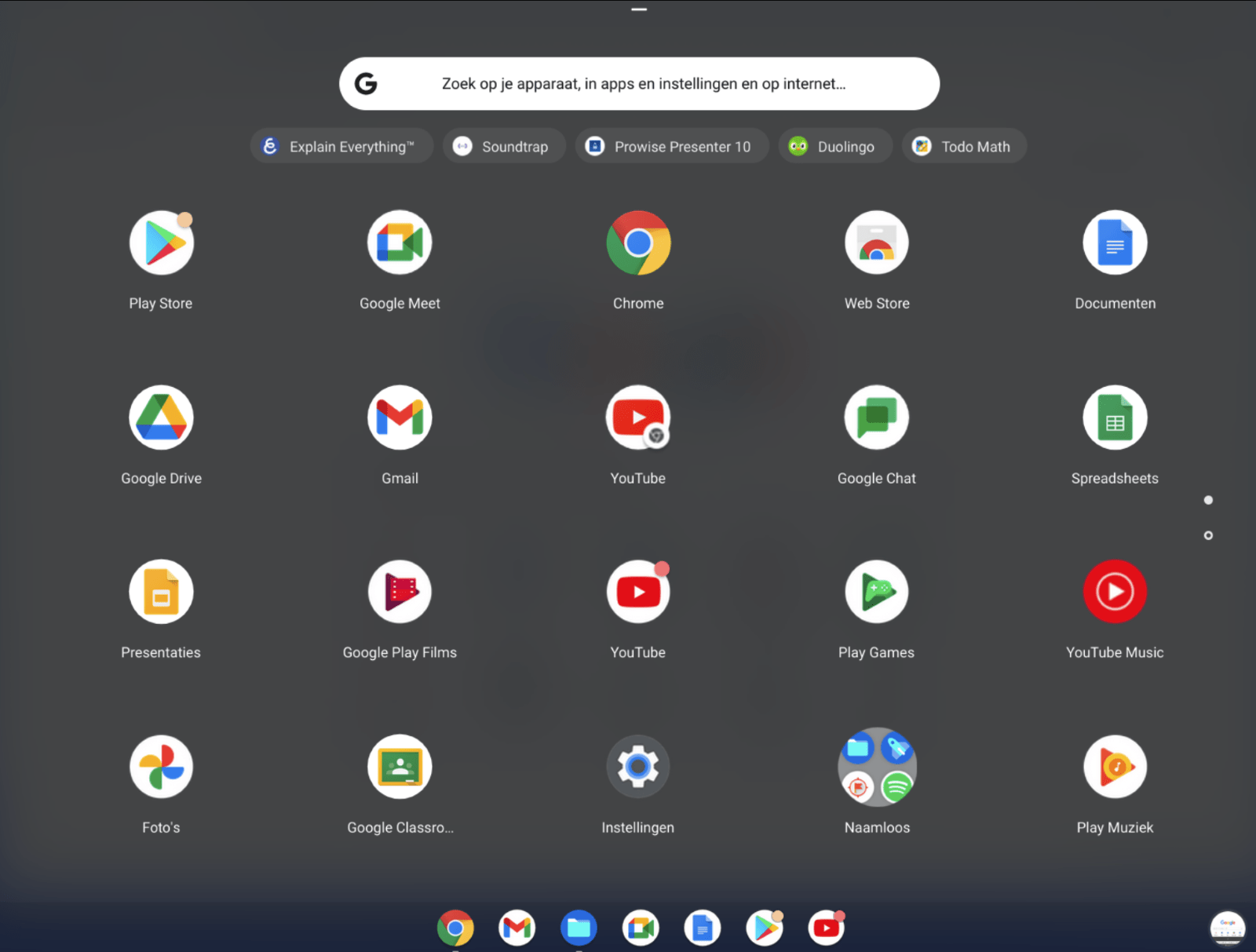Open Play Store from the shelf
Viewport: 1256px width, 952px height.
point(765,928)
